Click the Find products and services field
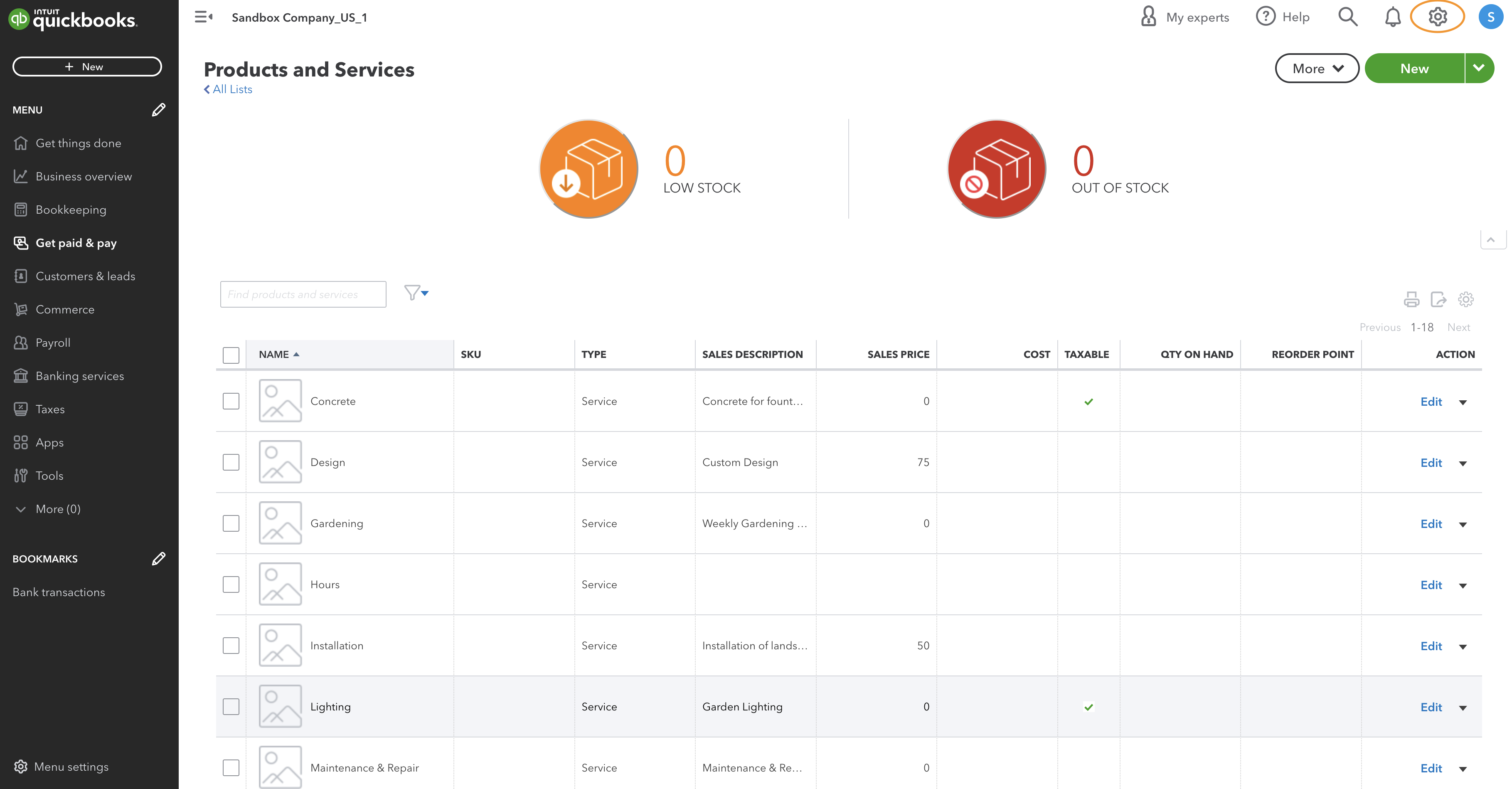Viewport: 1512px width, 789px height. [x=303, y=294]
